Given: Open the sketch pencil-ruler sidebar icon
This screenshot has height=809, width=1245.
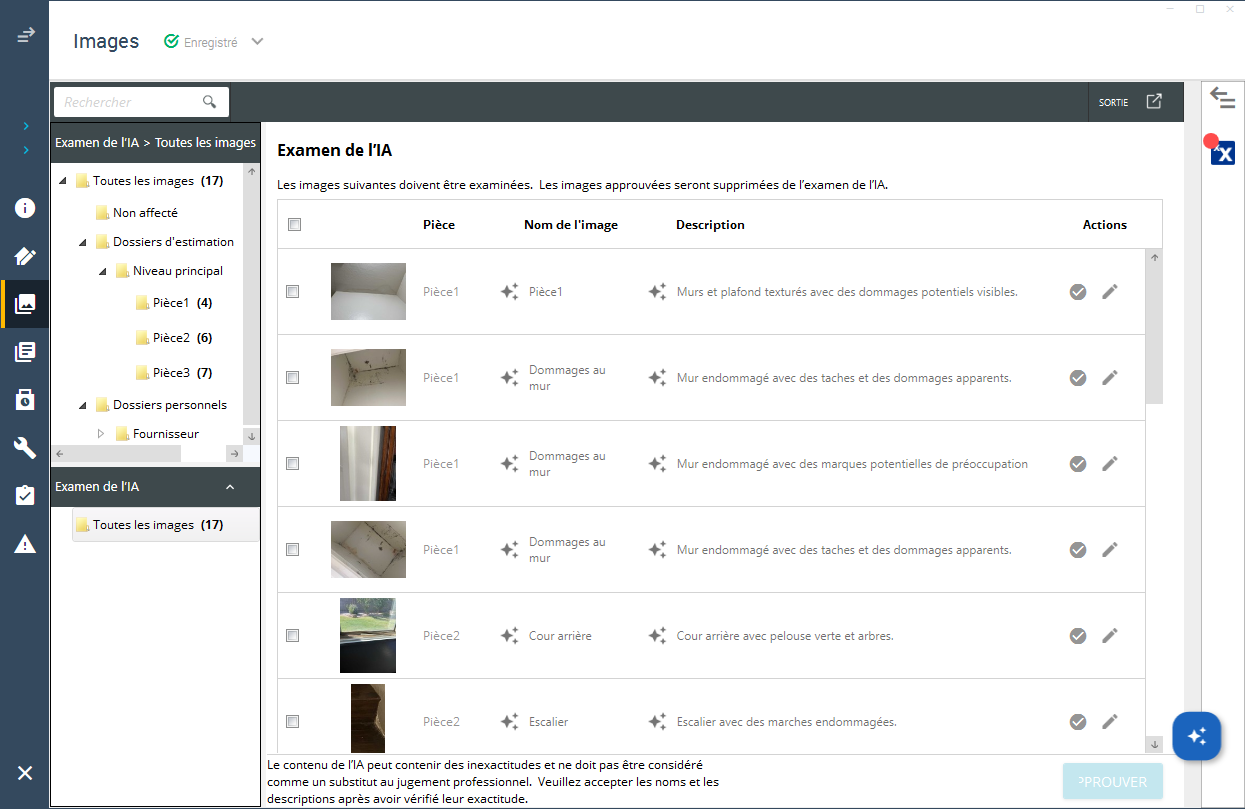Looking at the screenshot, I should pyautogui.click(x=25, y=256).
